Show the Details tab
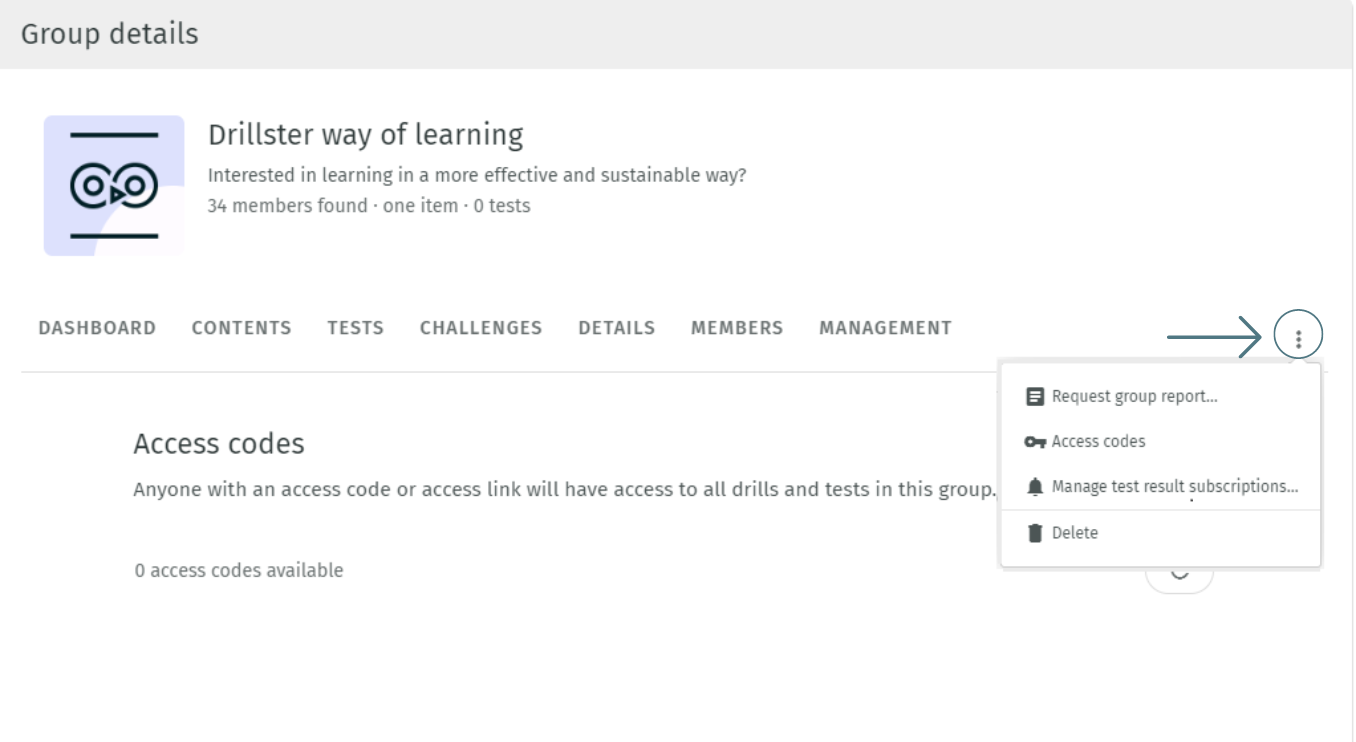The width and height of the screenshot is (1356, 742). (616, 328)
